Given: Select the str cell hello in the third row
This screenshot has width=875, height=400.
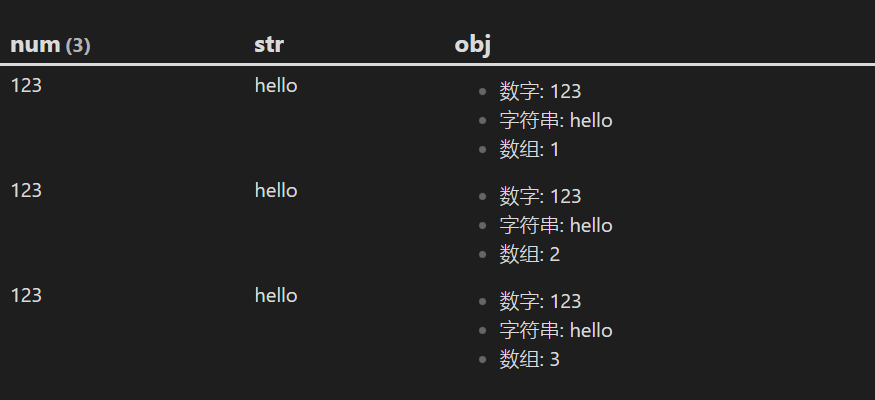Looking at the screenshot, I should [x=276, y=295].
